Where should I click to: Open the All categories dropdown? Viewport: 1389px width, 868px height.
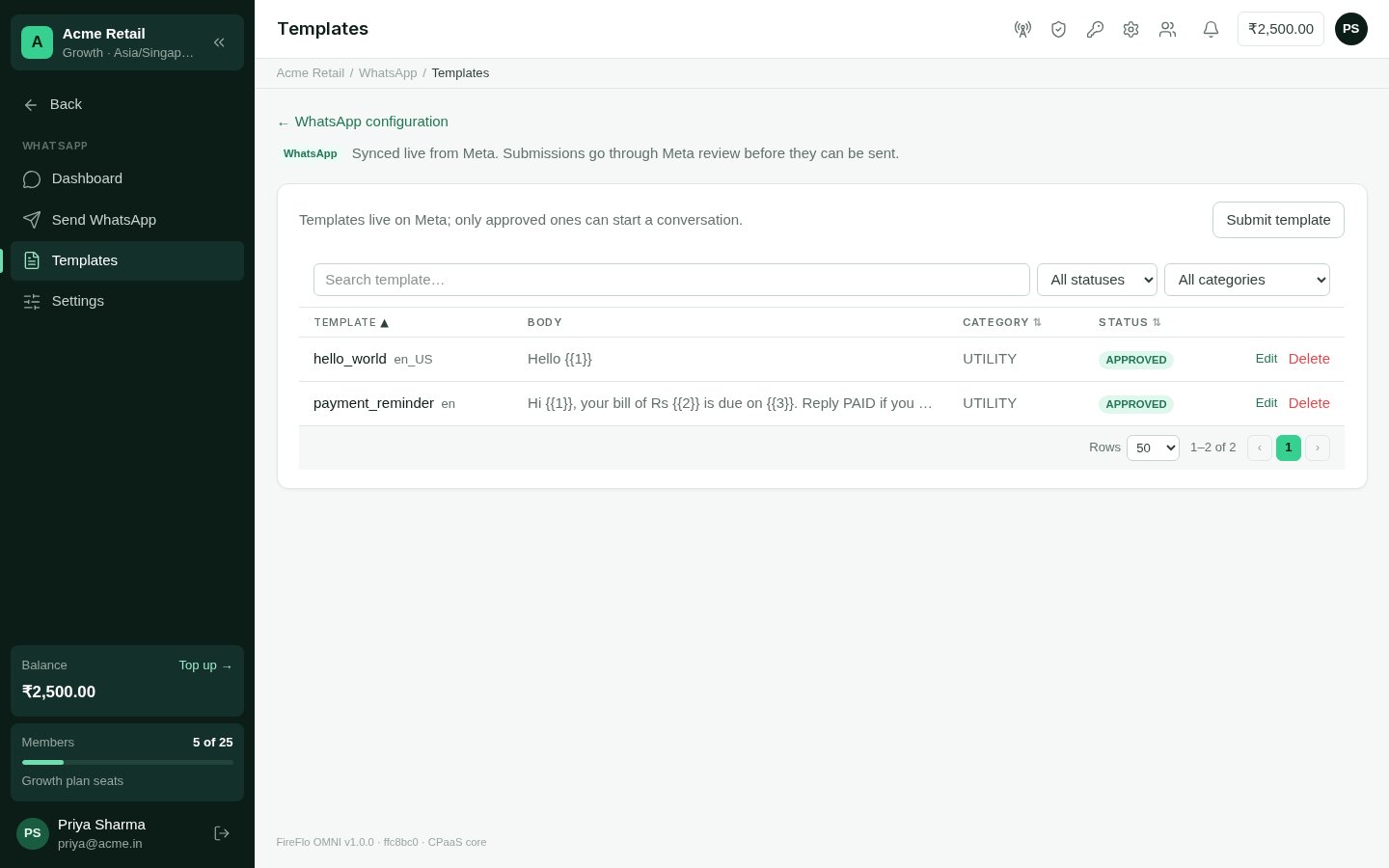coord(1247,280)
